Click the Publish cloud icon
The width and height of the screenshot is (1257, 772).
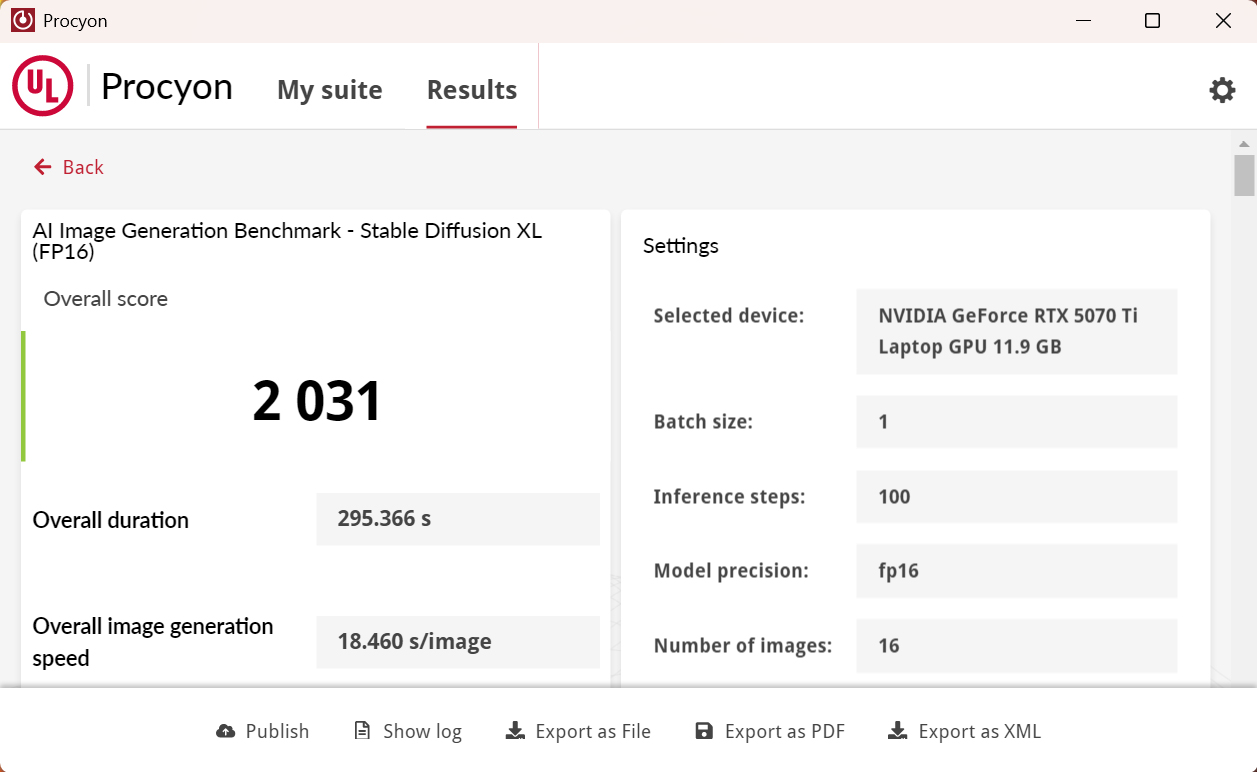224,731
